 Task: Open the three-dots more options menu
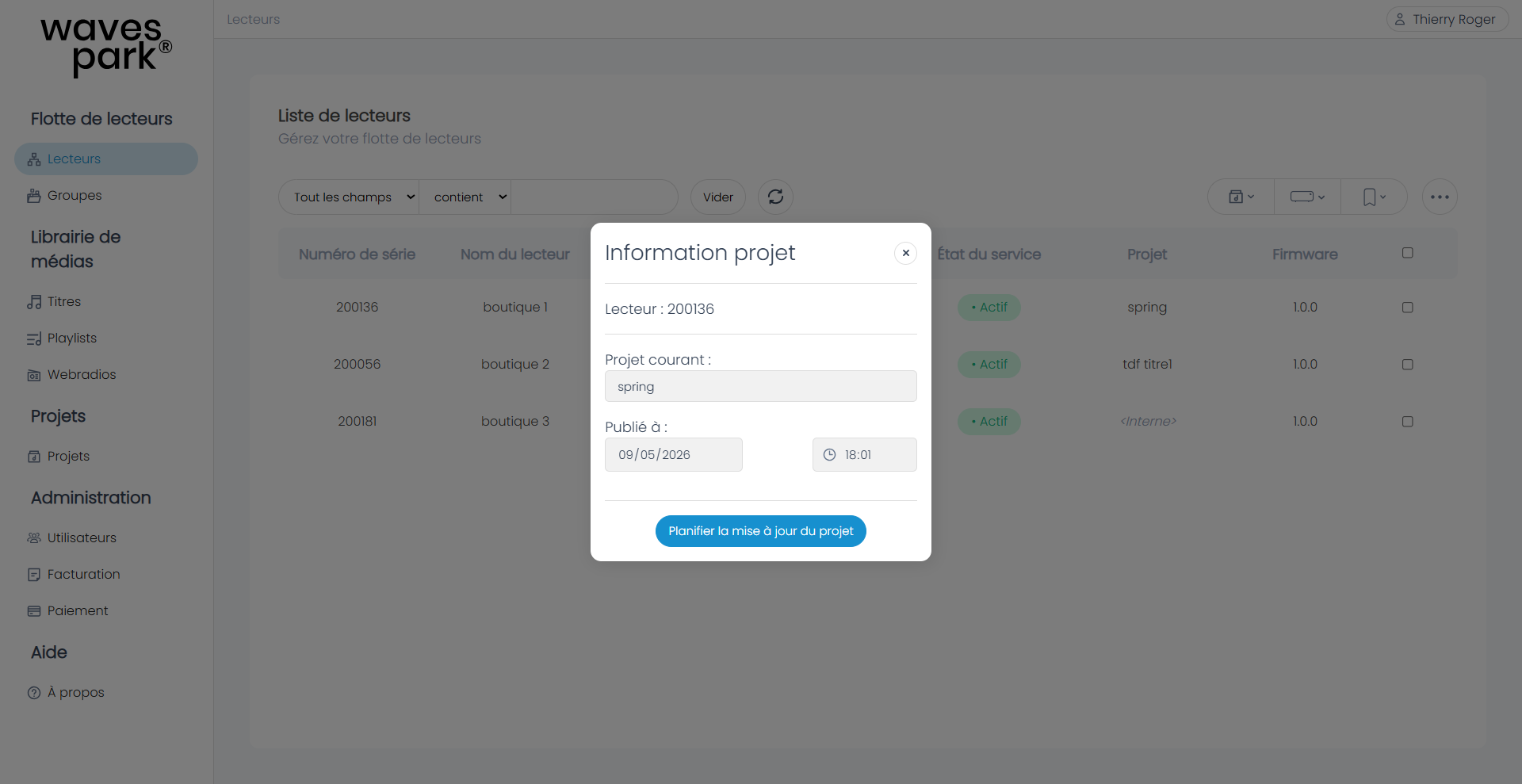[1440, 197]
